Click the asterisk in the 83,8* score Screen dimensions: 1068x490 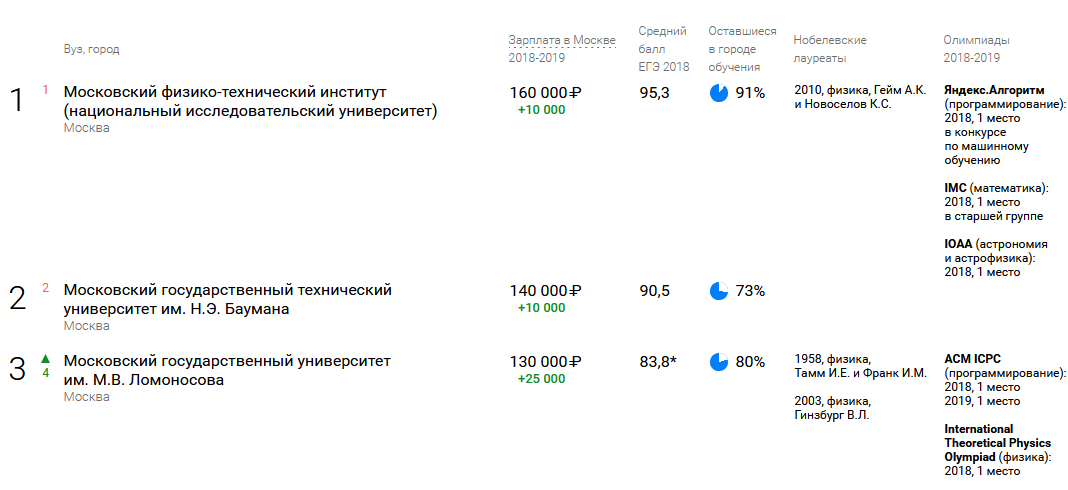pyautogui.click(x=674, y=361)
